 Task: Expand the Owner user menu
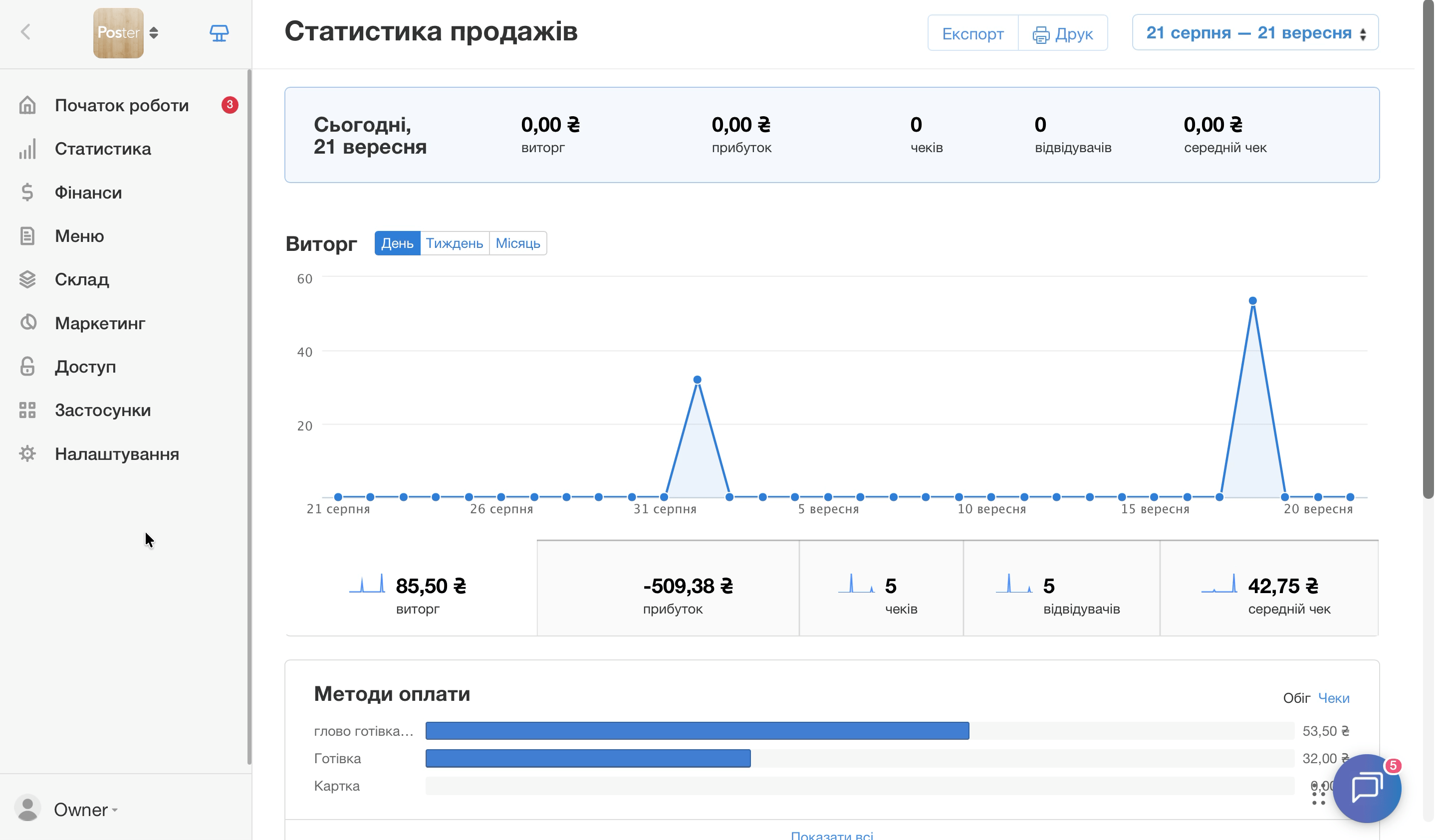85,810
